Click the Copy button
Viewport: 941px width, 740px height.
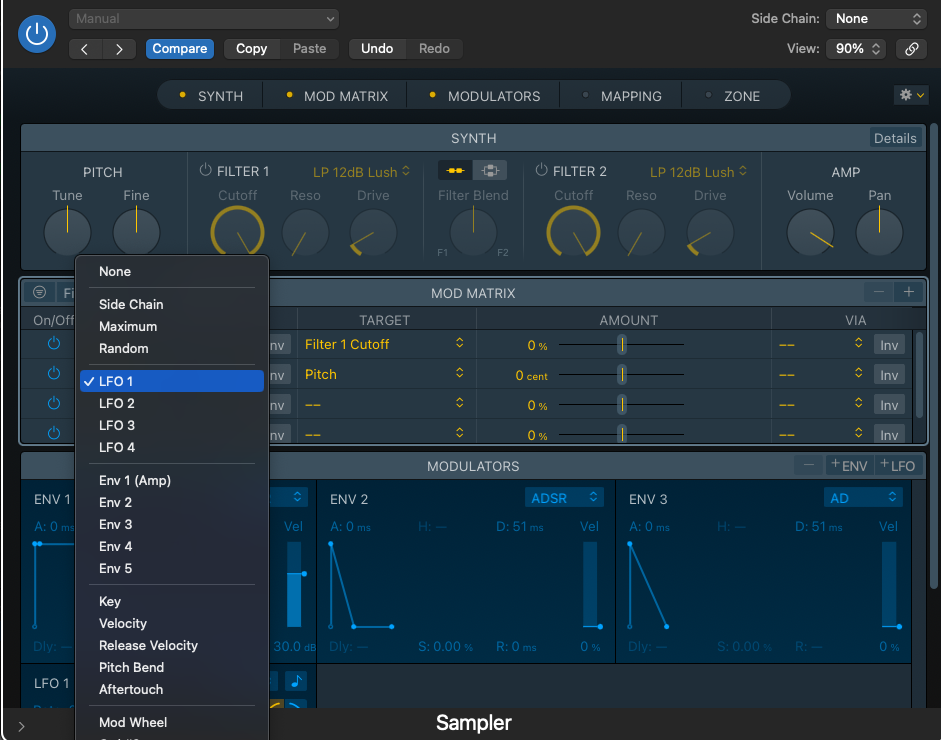pyautogui.click(x=251, y=49)
